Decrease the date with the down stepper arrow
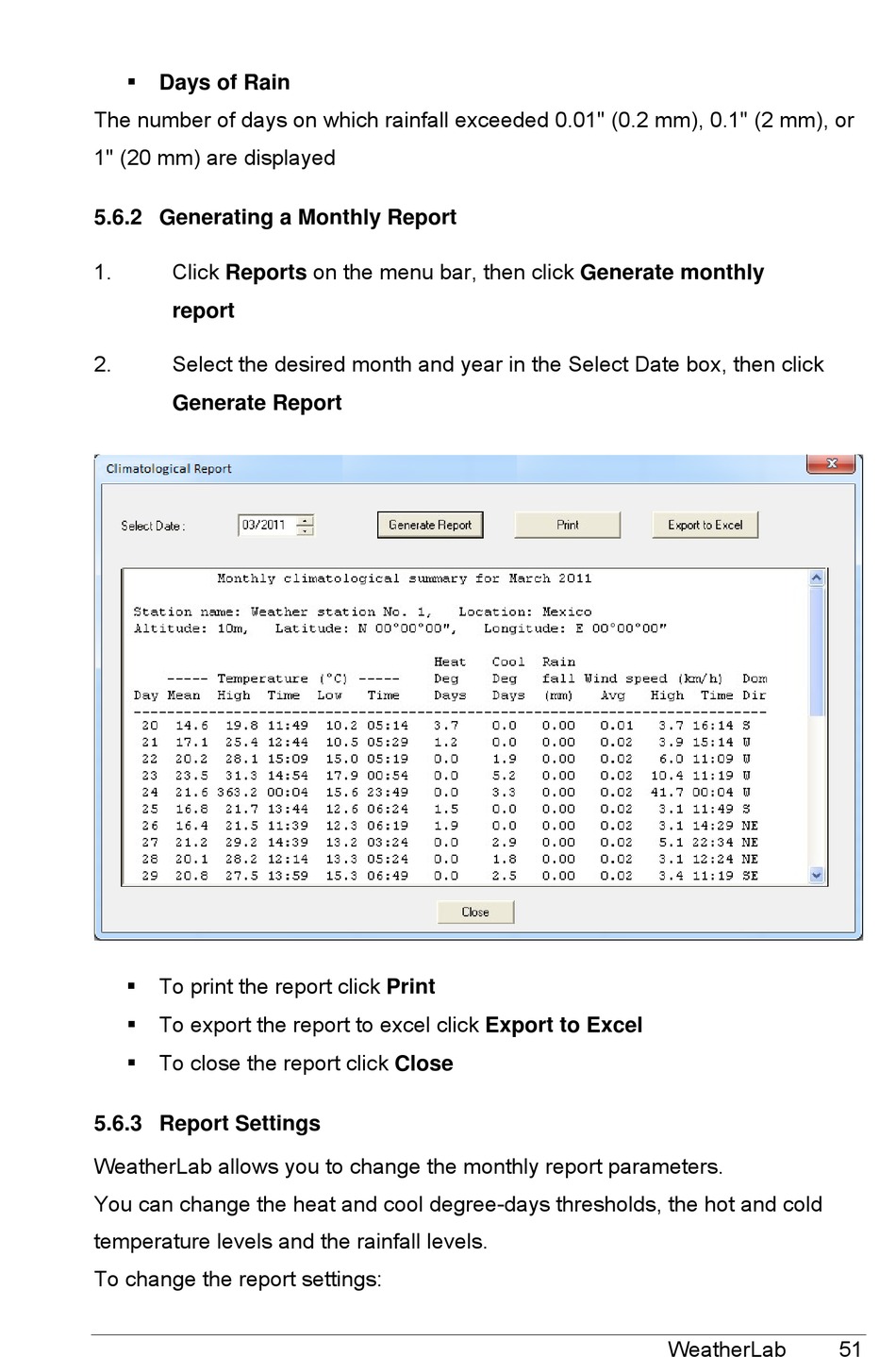Screen dimensions: 896x1357 click(x=306, y=530)
